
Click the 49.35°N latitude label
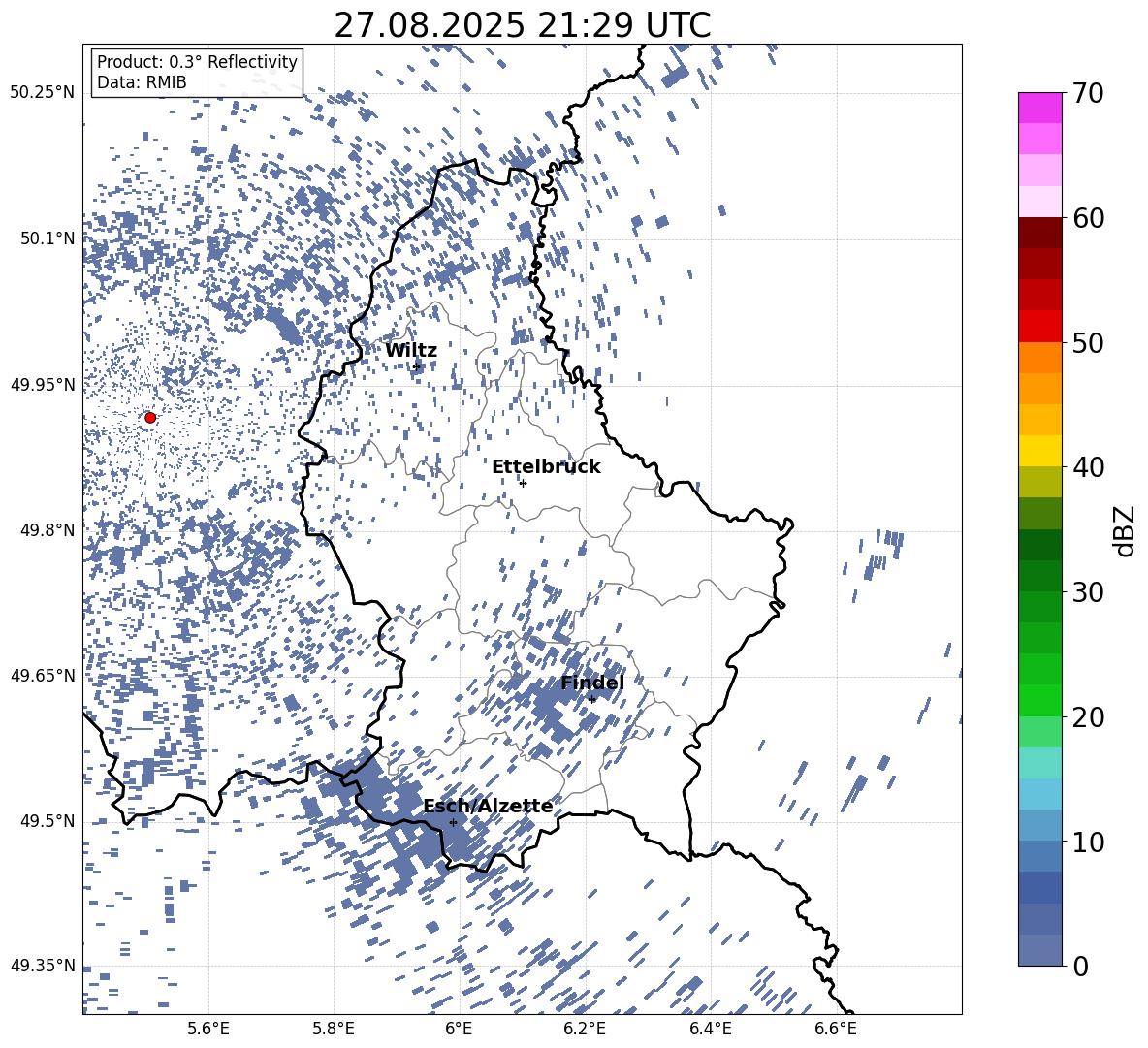tap(44, 966)
